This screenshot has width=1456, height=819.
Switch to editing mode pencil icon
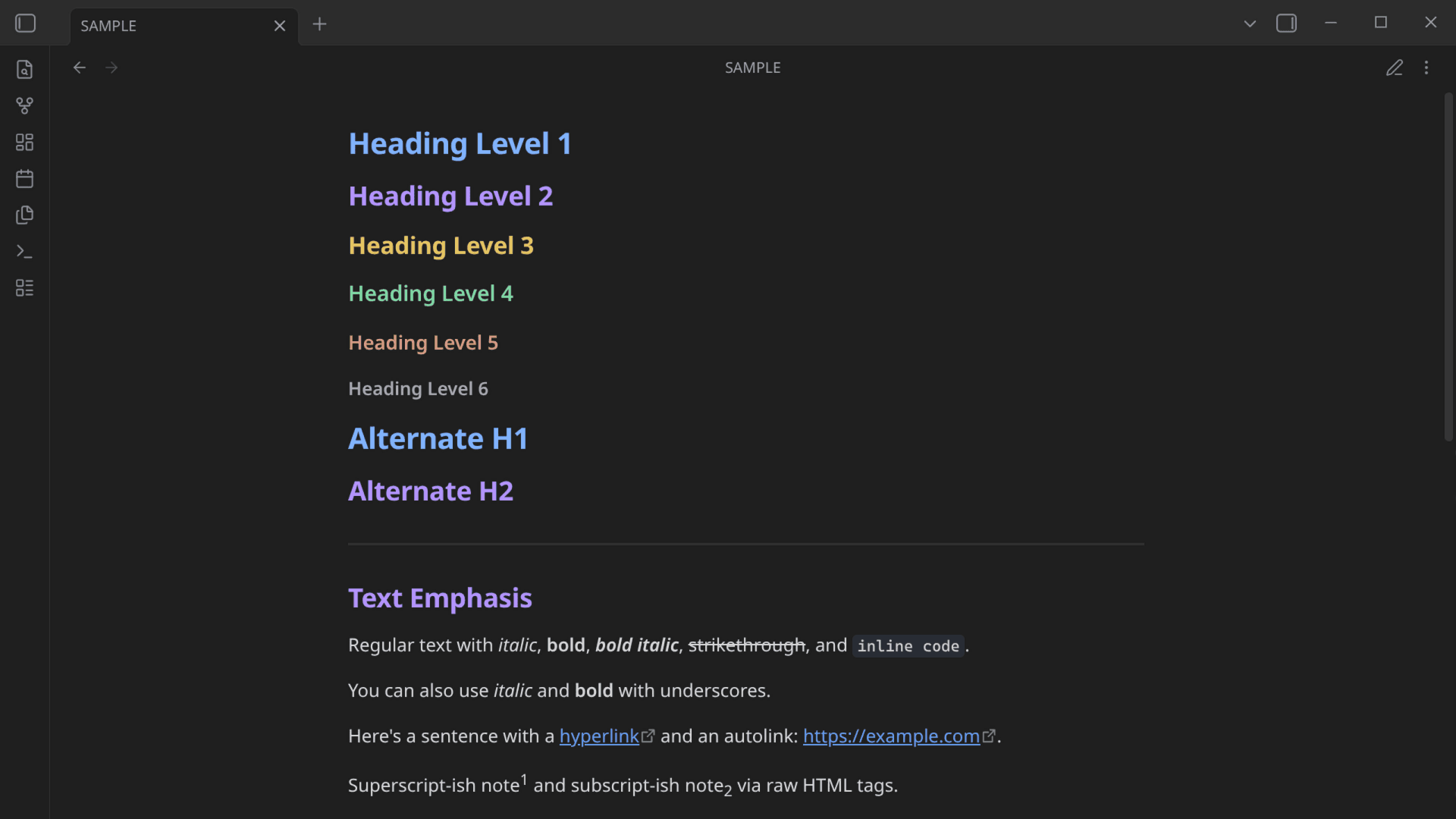1395,67
